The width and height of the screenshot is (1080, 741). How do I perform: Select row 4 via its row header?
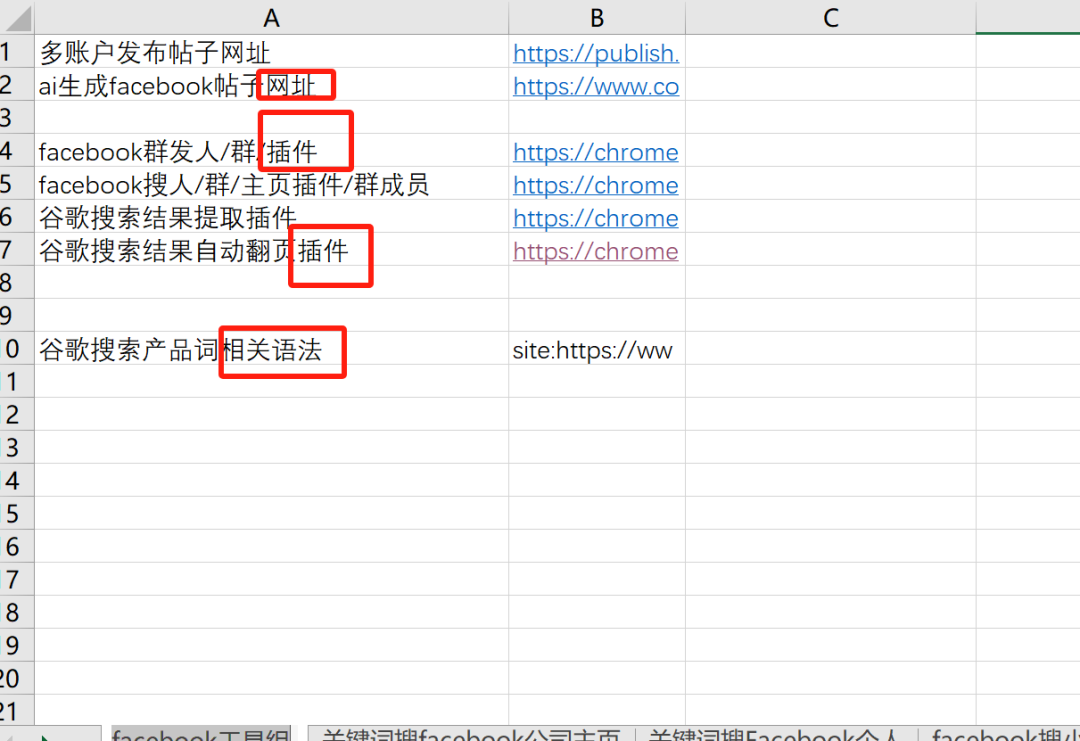17,151
